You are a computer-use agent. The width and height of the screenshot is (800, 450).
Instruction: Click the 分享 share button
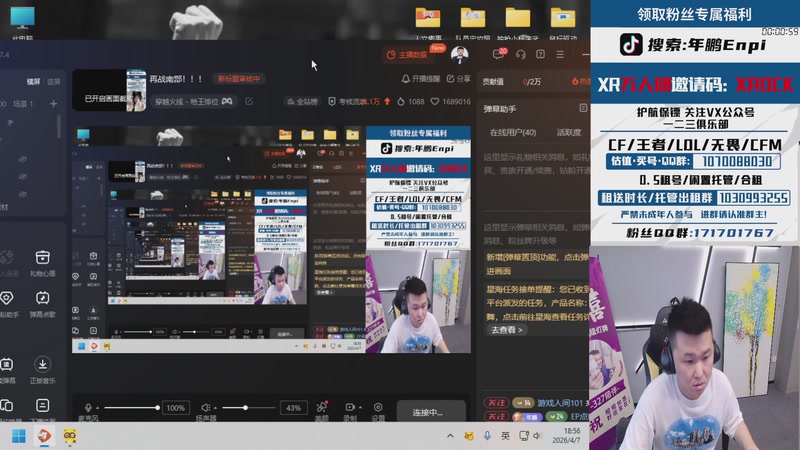pyautogui.click(x=459, y=79)
